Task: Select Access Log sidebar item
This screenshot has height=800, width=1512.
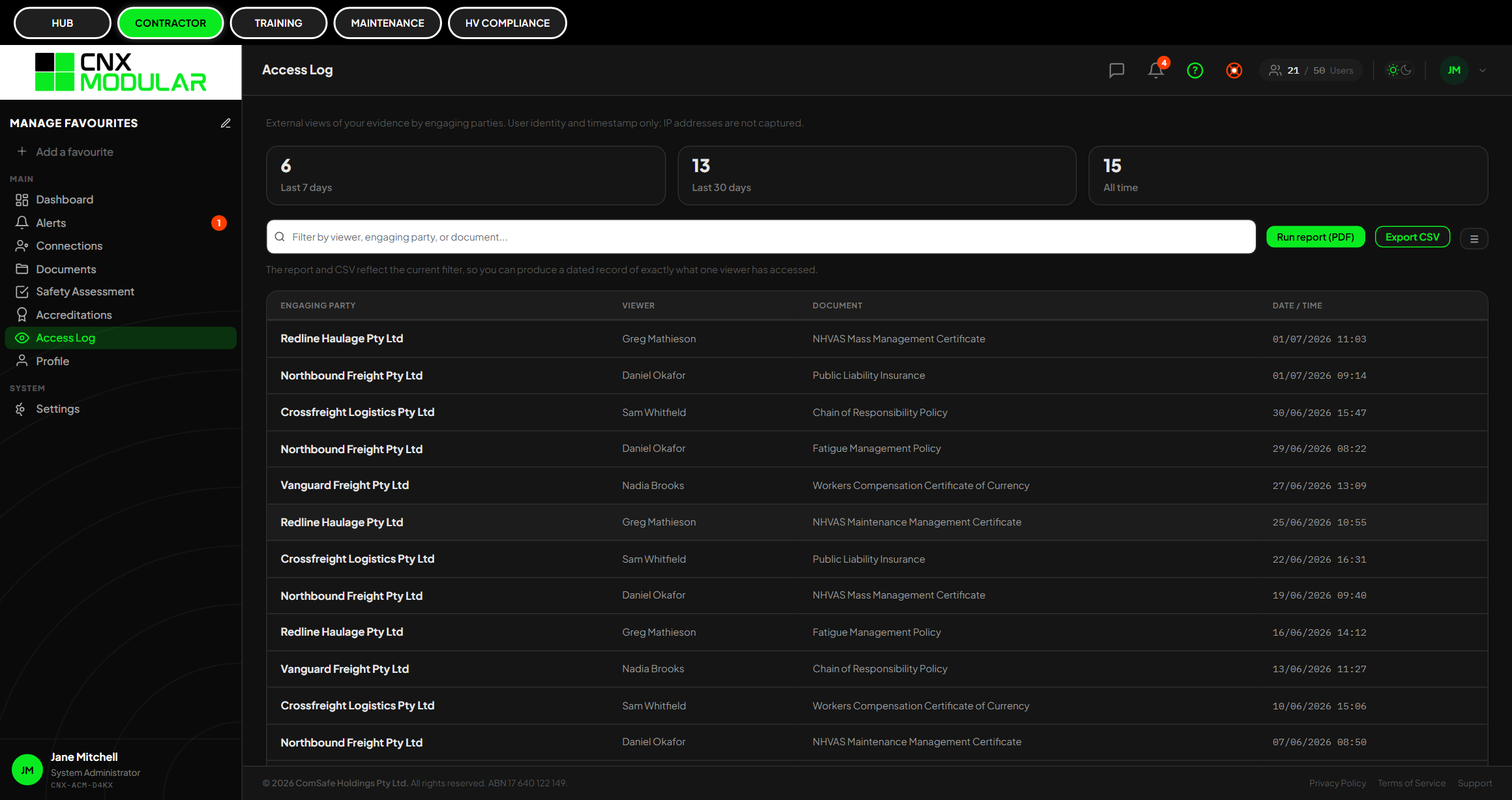Action: (x=121, y=338)
